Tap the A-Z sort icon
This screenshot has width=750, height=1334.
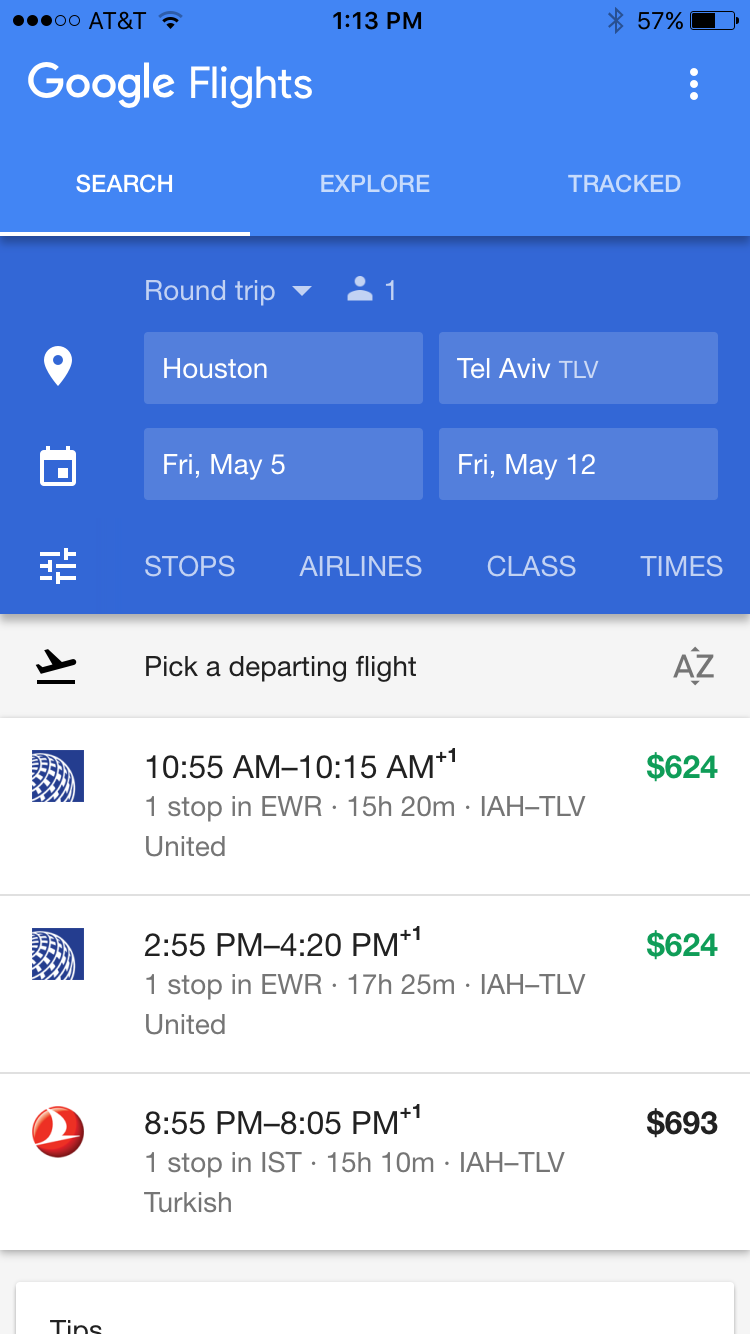click(x=693, y=667)
